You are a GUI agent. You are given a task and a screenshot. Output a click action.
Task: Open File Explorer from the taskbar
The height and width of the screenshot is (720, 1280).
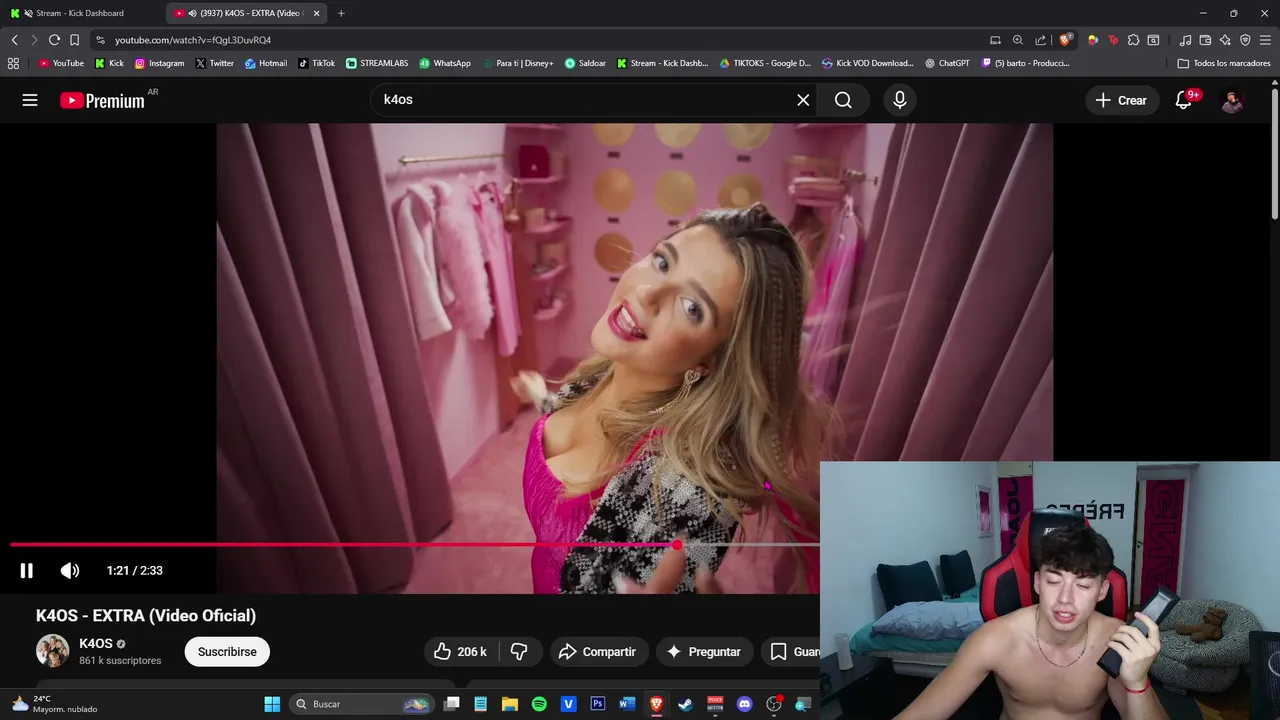[510, 704]
